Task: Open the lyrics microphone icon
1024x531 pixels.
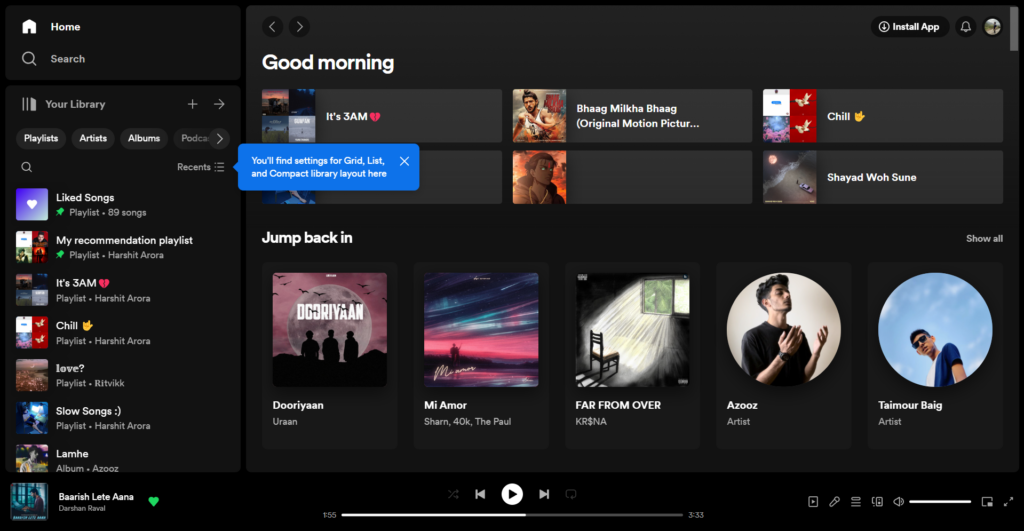Action: point(834,501)
